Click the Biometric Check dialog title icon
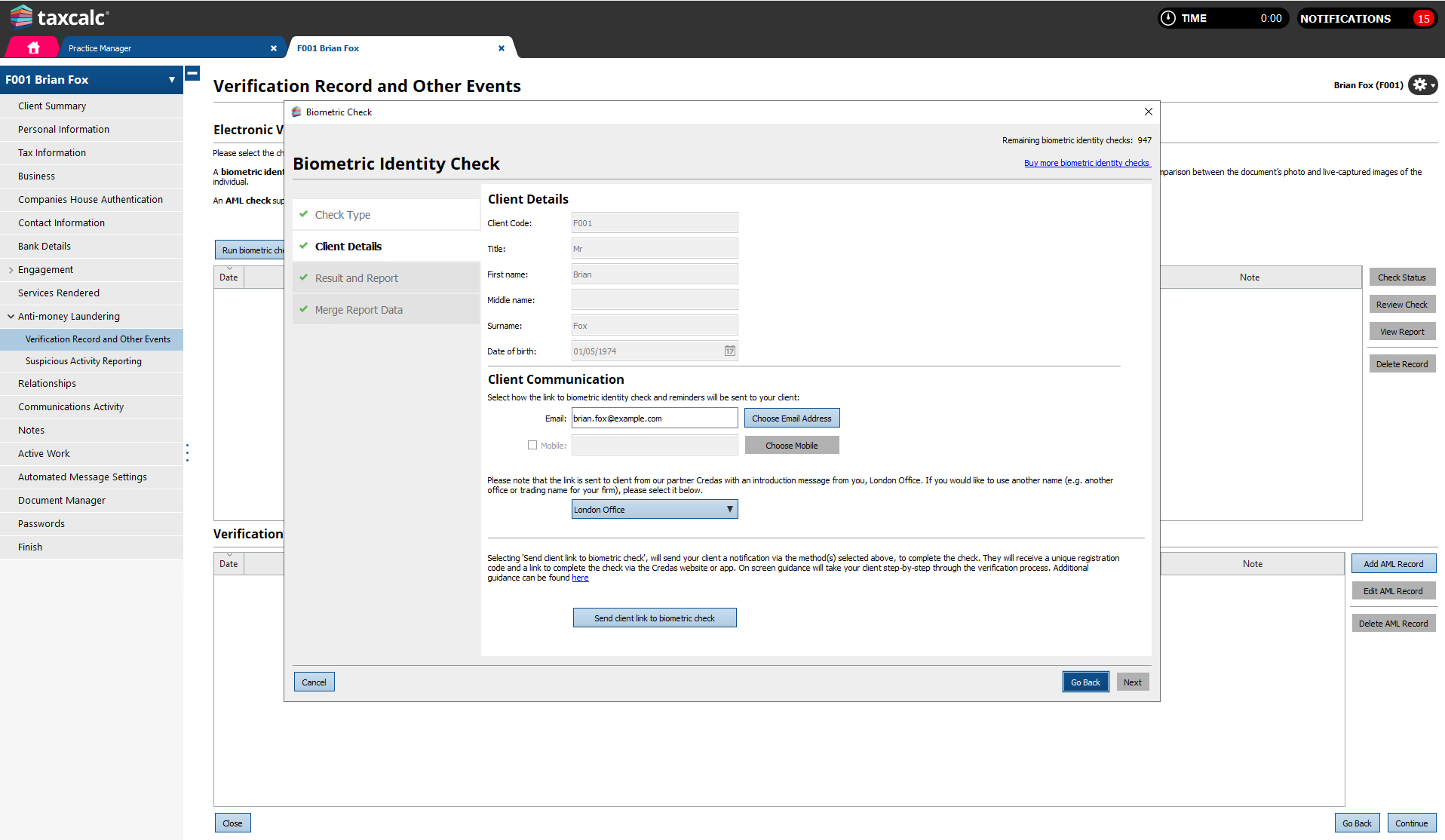The image size is (1445, 840). click(x=296, y=112)
